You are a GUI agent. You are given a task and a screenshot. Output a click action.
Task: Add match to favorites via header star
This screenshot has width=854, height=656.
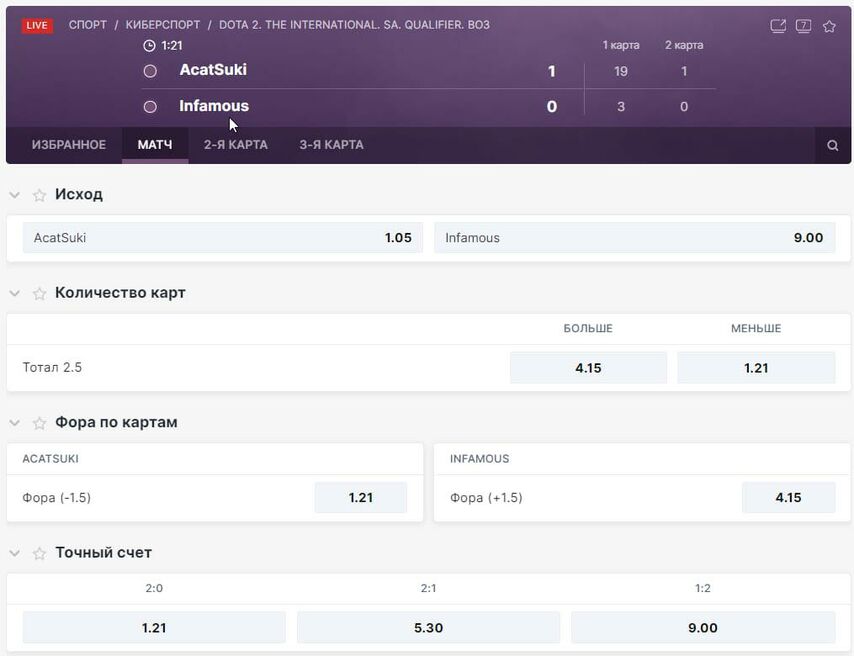pos(829,26)
